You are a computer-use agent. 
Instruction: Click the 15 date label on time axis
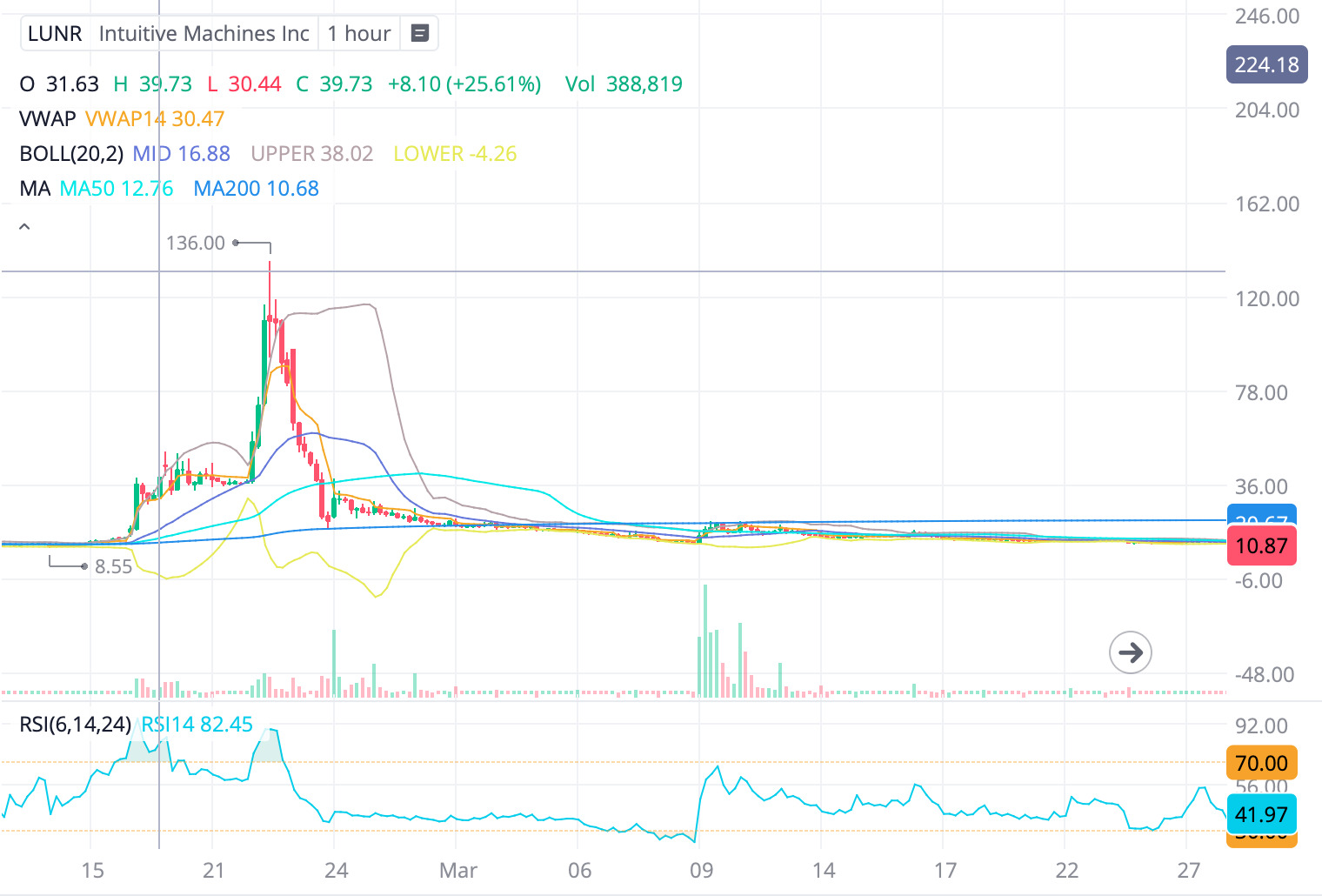tap(92, 870)
